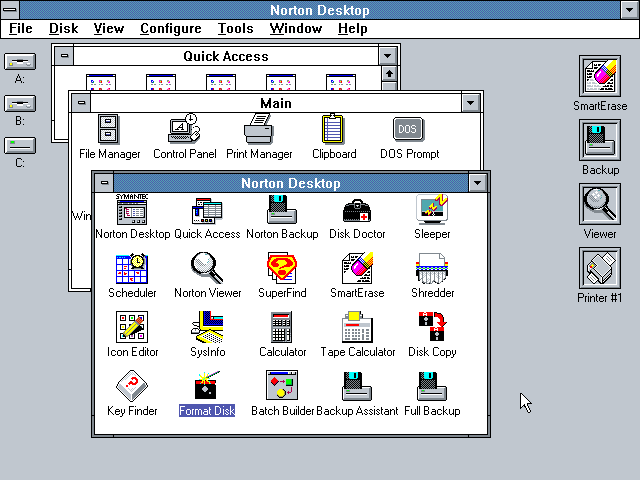The image size is (640, 480).
Task: Open the View menu
Action: click(109, 29)
